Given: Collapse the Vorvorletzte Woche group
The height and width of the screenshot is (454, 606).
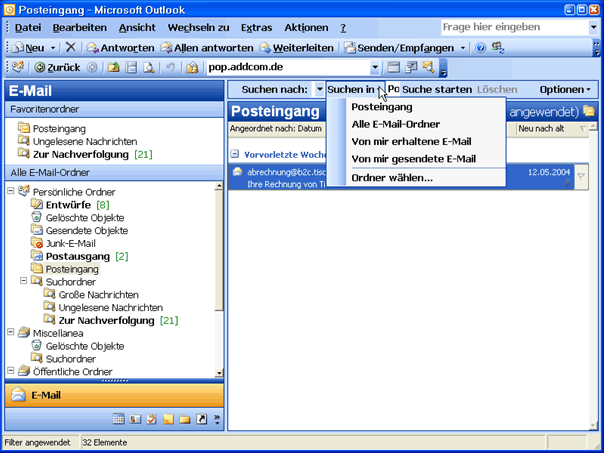Looking at the screenshot, I should (235, 154).
